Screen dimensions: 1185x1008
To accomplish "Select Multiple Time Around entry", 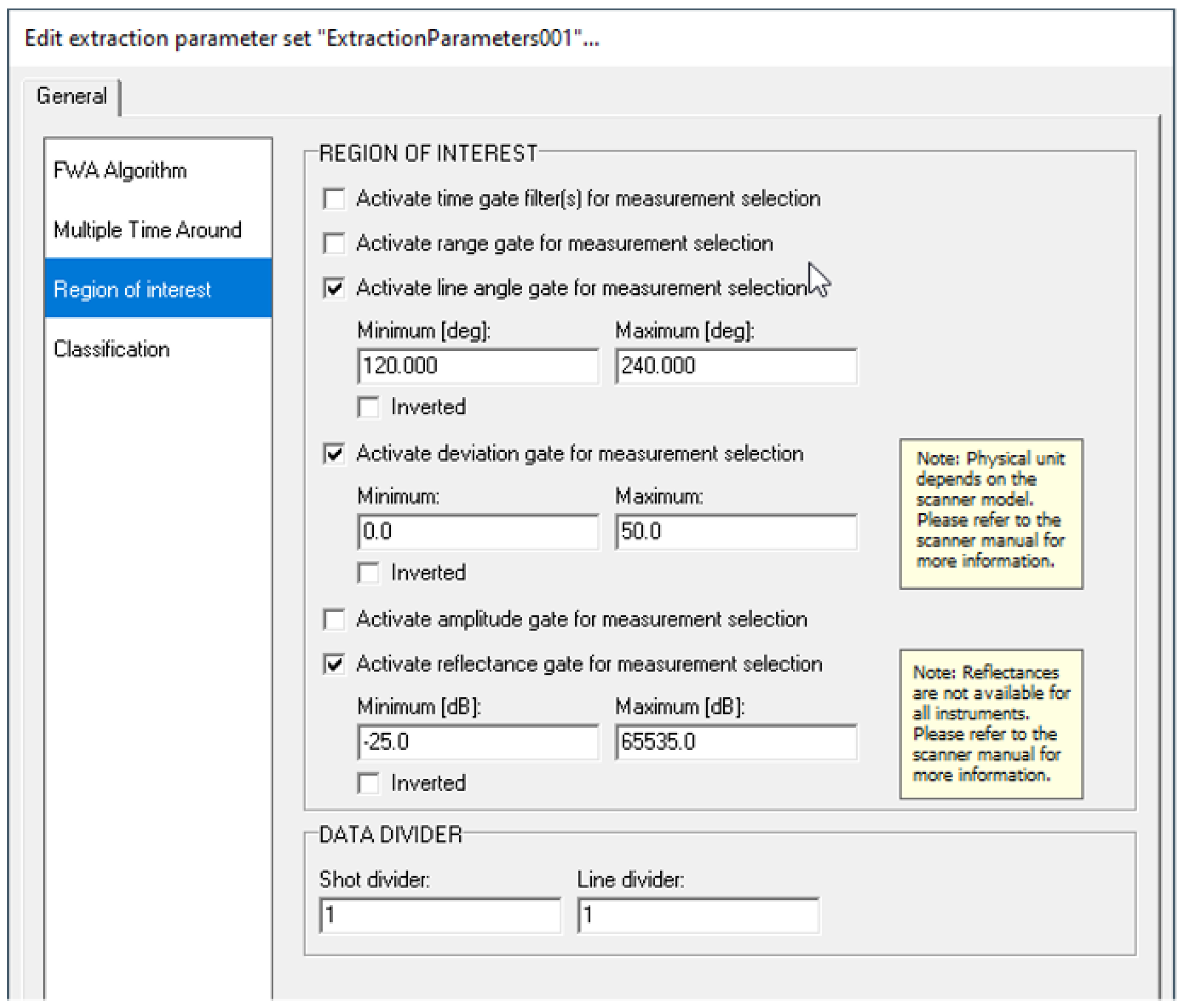I will pyautogui.click(x=147, y=230).
